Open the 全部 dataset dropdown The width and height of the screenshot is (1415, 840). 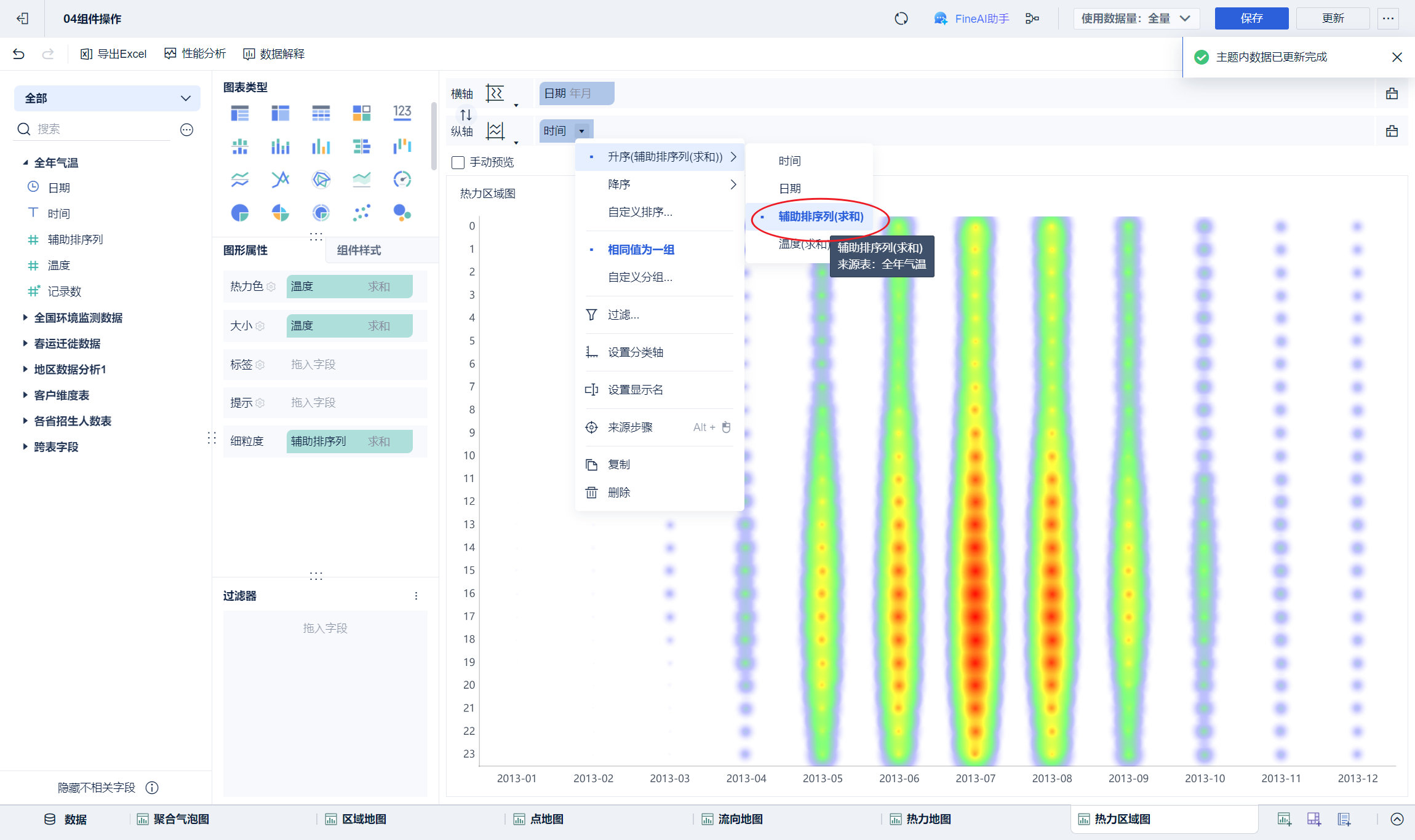coord(107,98)
